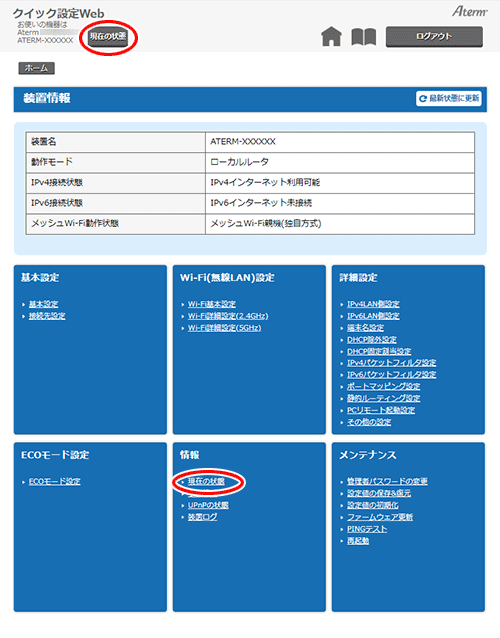
Task: Click the ログアウト button
Action: 434,37
